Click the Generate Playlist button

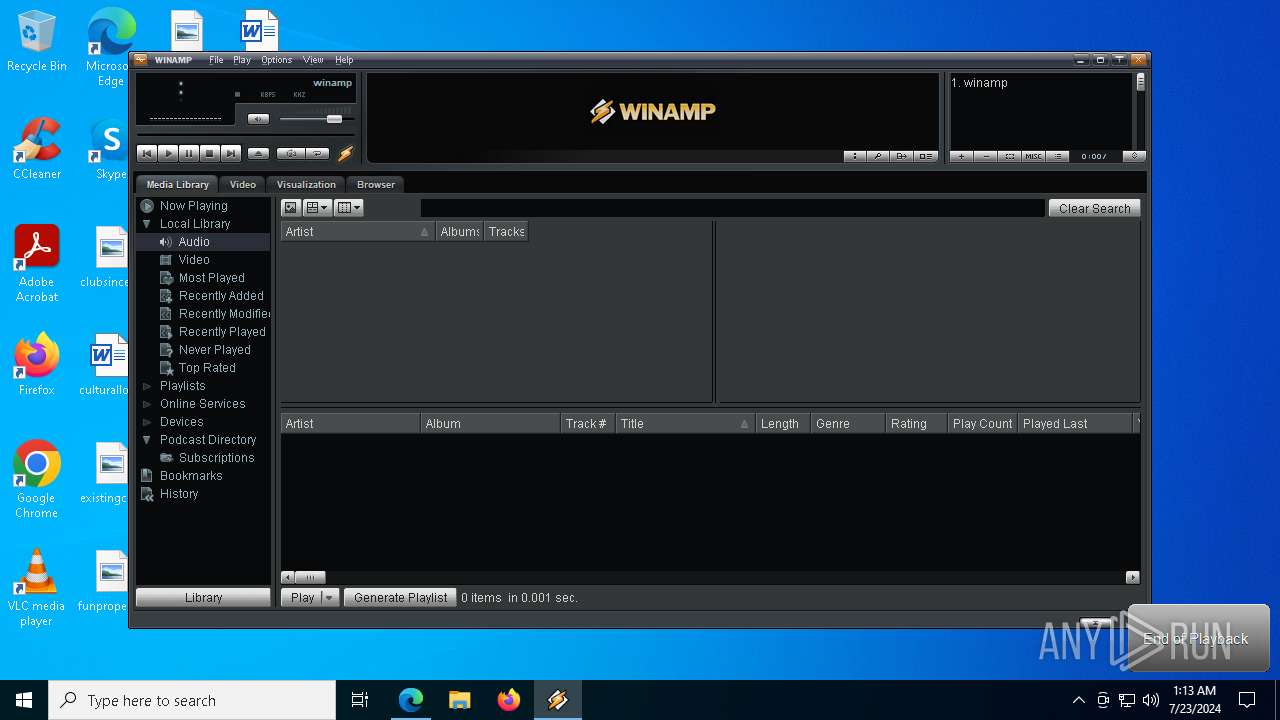400,597
